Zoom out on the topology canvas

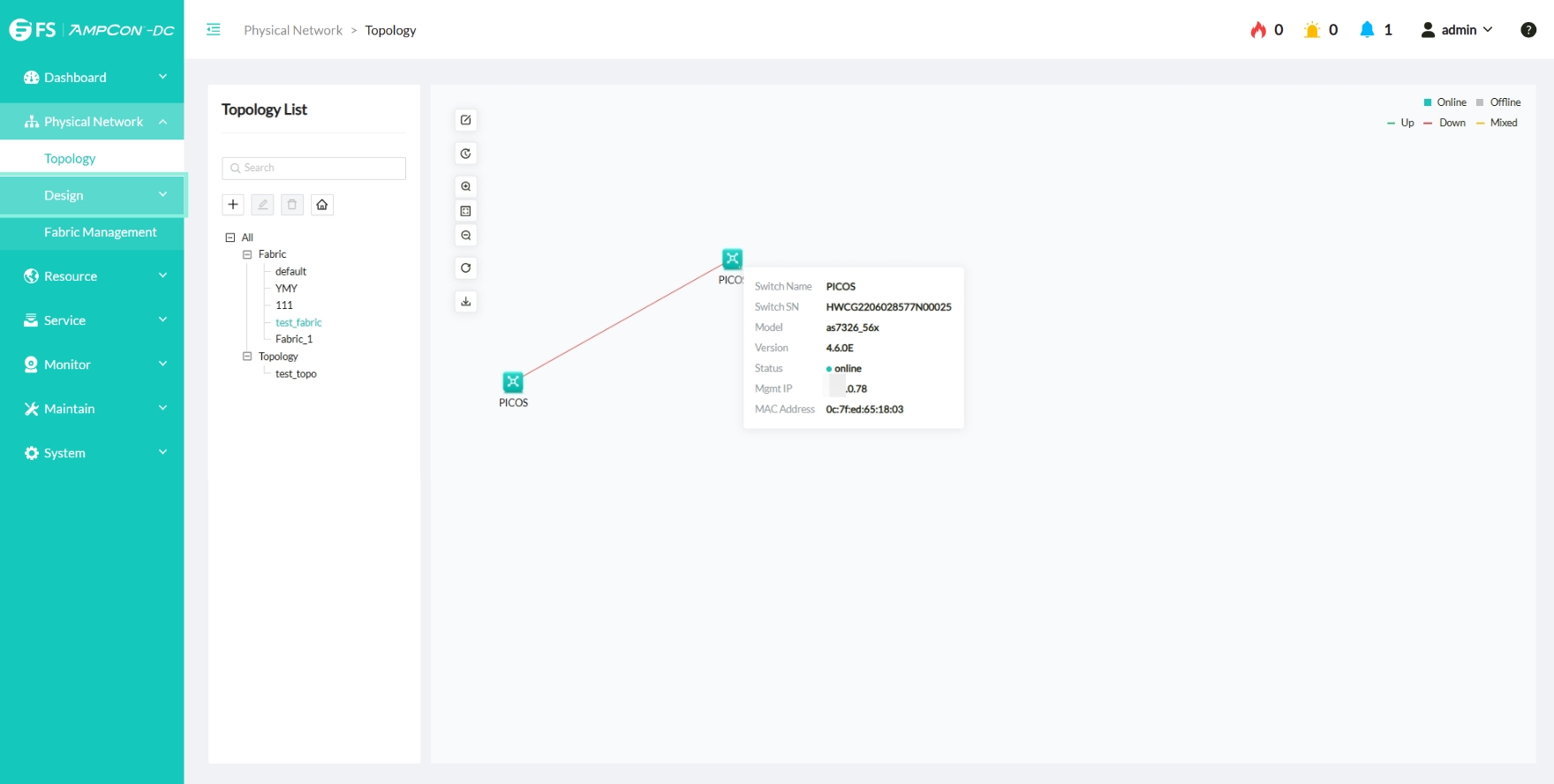466,236
